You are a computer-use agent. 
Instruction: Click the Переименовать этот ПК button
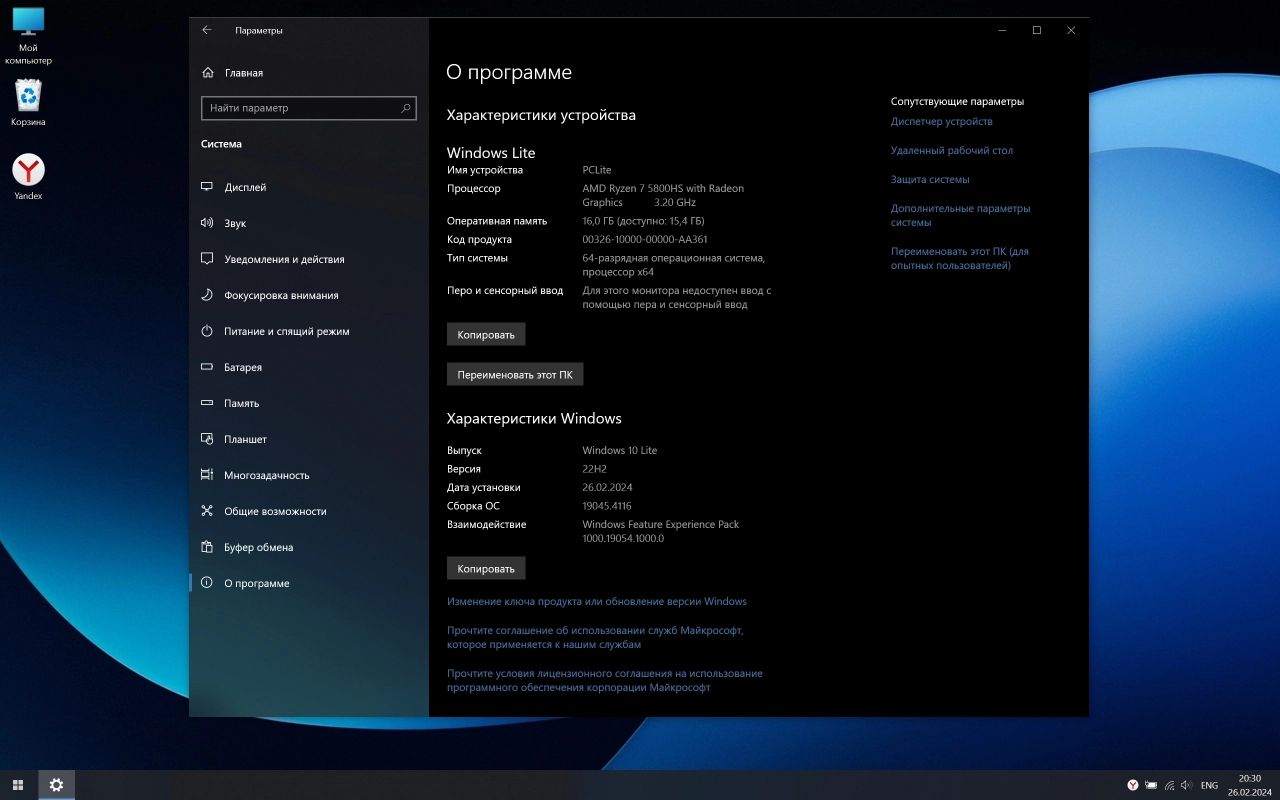pyautogui.click(x=515, y=375)
